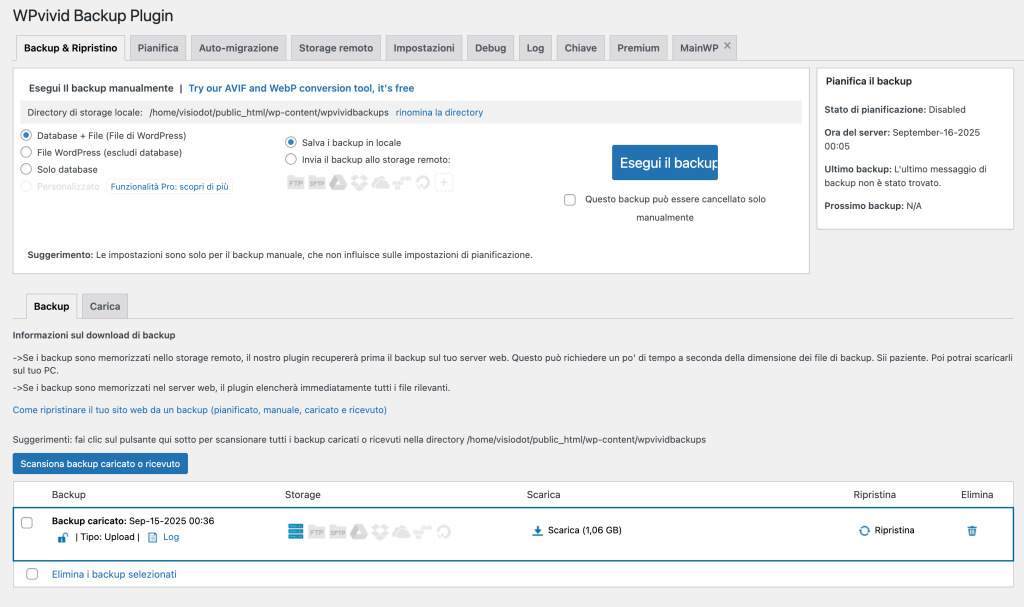The image size is (1024, 607).
Task: Select the 'File WordPress (escludi database)' option
Action: click(26, 152)
